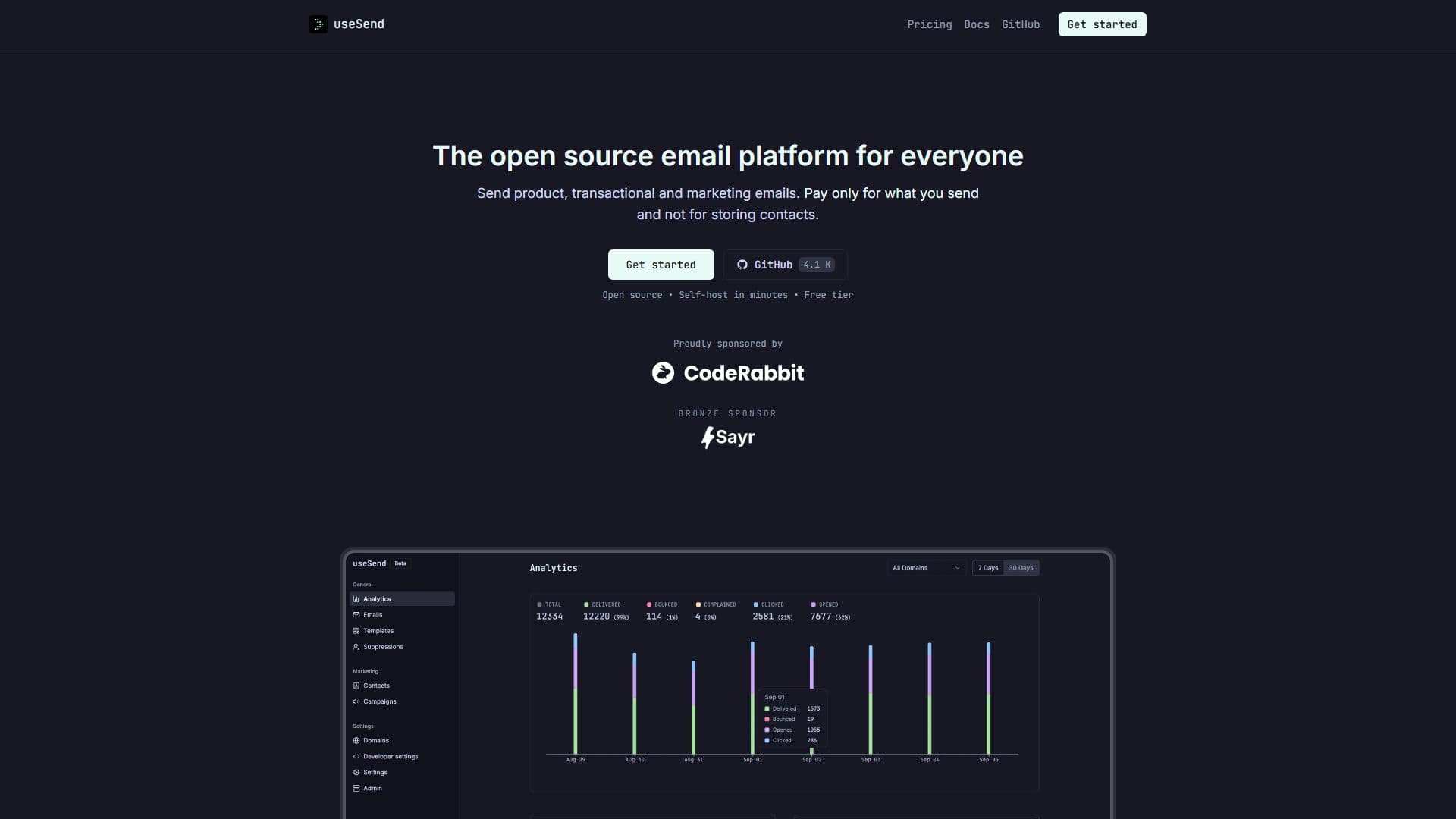1456x819 pixels.
Task: Click the Analytics page heading
Action: 553,568
